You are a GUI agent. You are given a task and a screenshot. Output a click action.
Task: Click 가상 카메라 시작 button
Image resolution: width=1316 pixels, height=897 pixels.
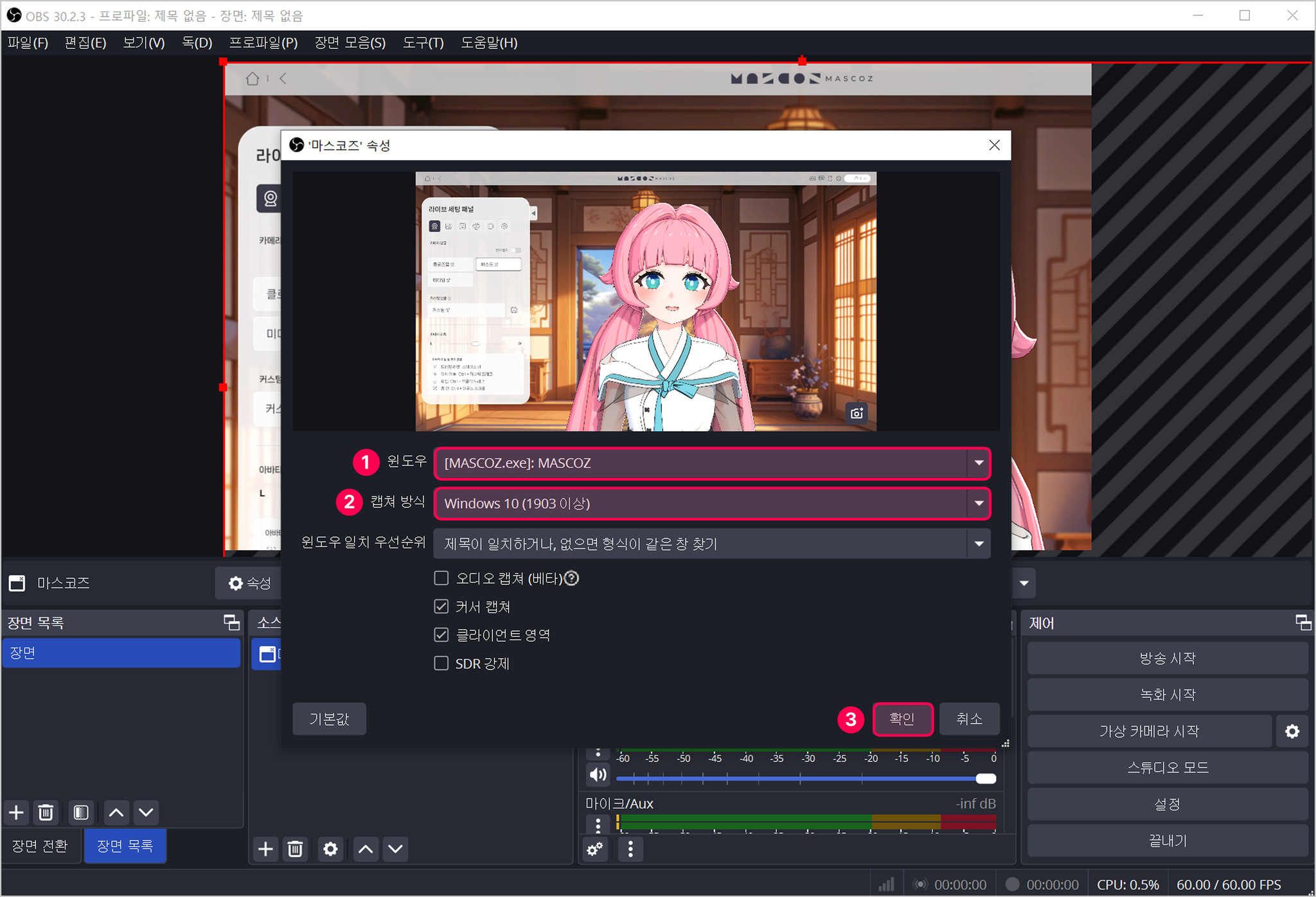1149,731
